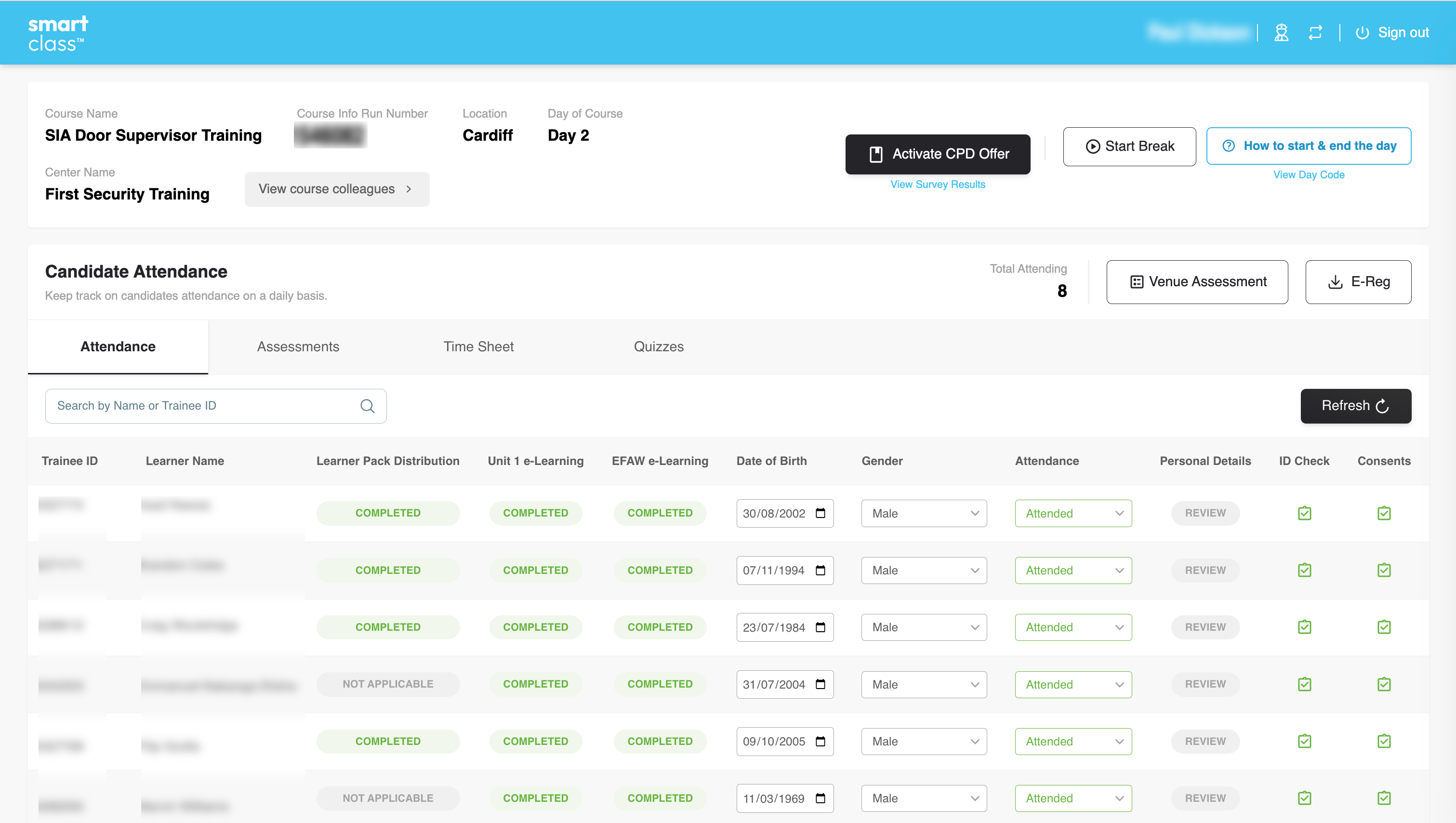Image resolution: width=1456 pixels, height=823 pixels.
Task: Click Consents icon in 09/10/2005 row
Action: [x=1384, y=742]
